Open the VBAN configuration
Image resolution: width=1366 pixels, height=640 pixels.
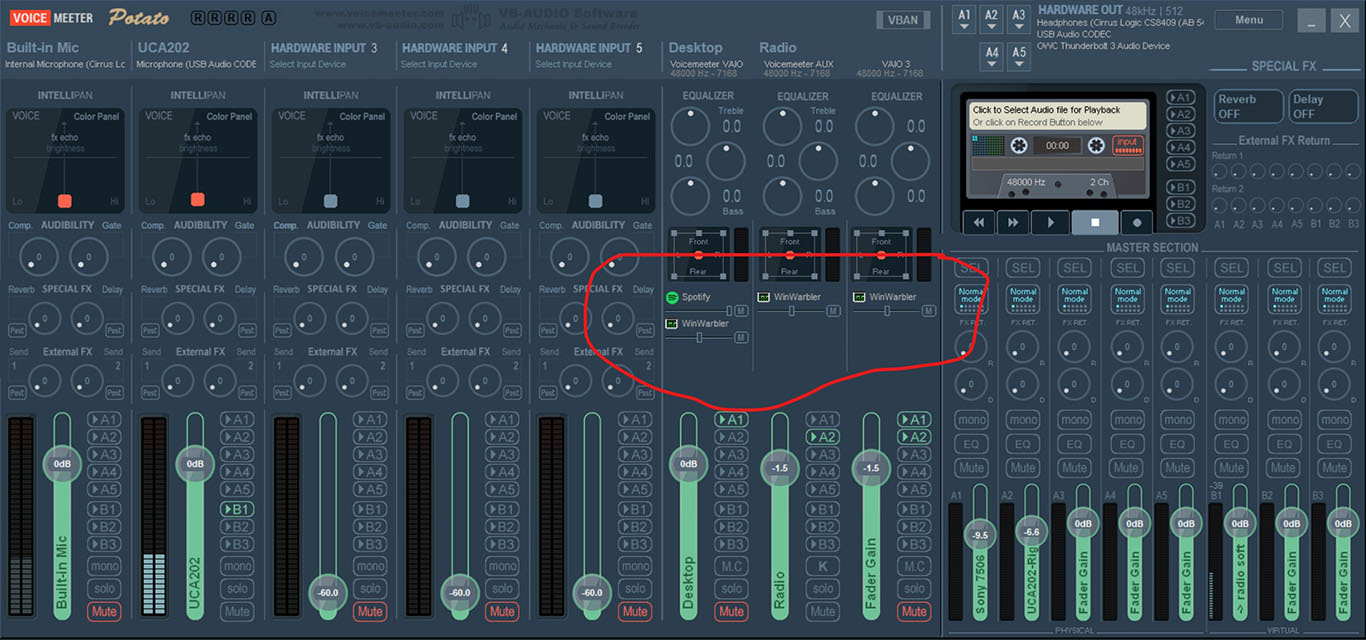[x=901, y=20]
